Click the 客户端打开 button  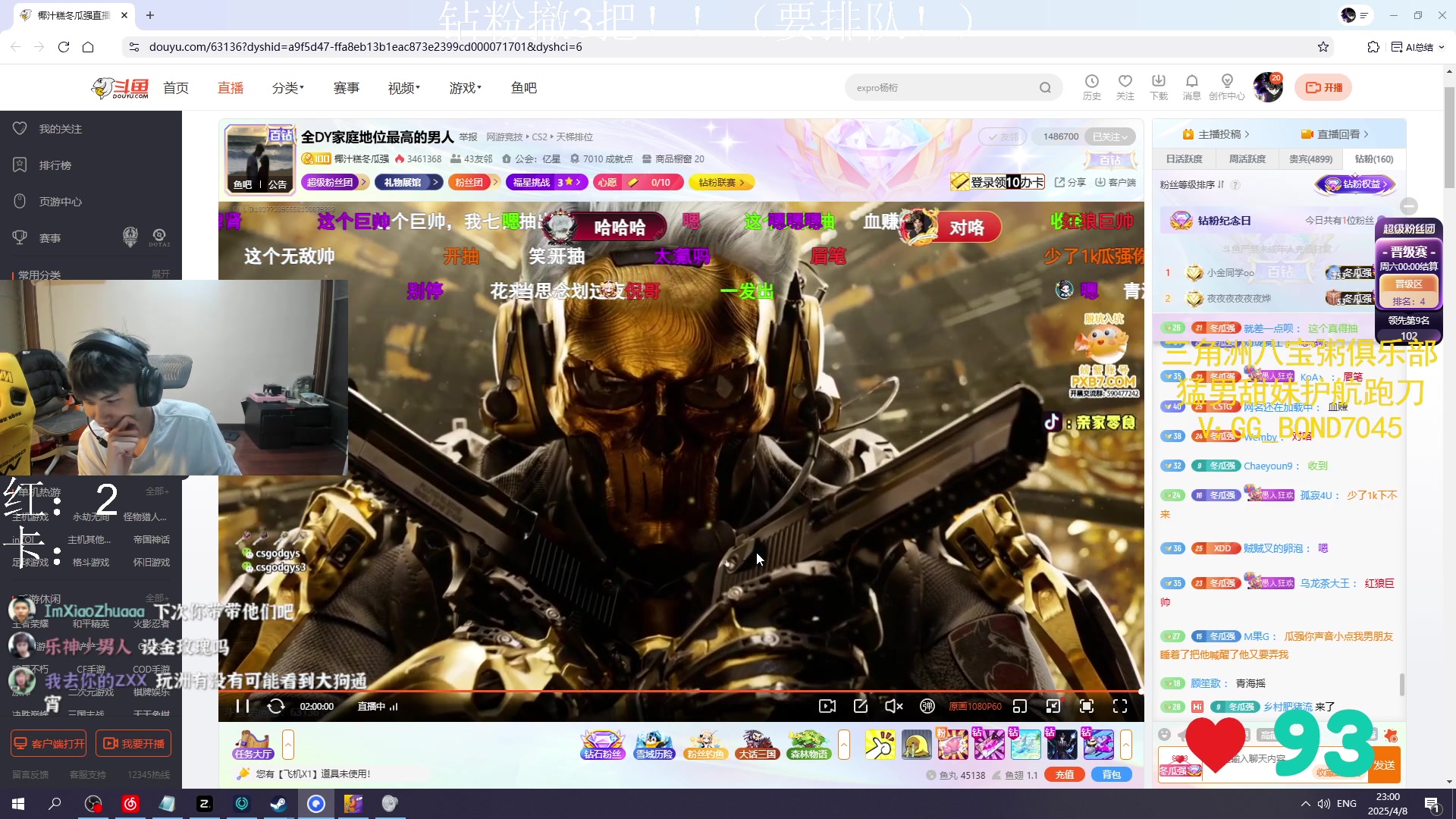(49, 744)
